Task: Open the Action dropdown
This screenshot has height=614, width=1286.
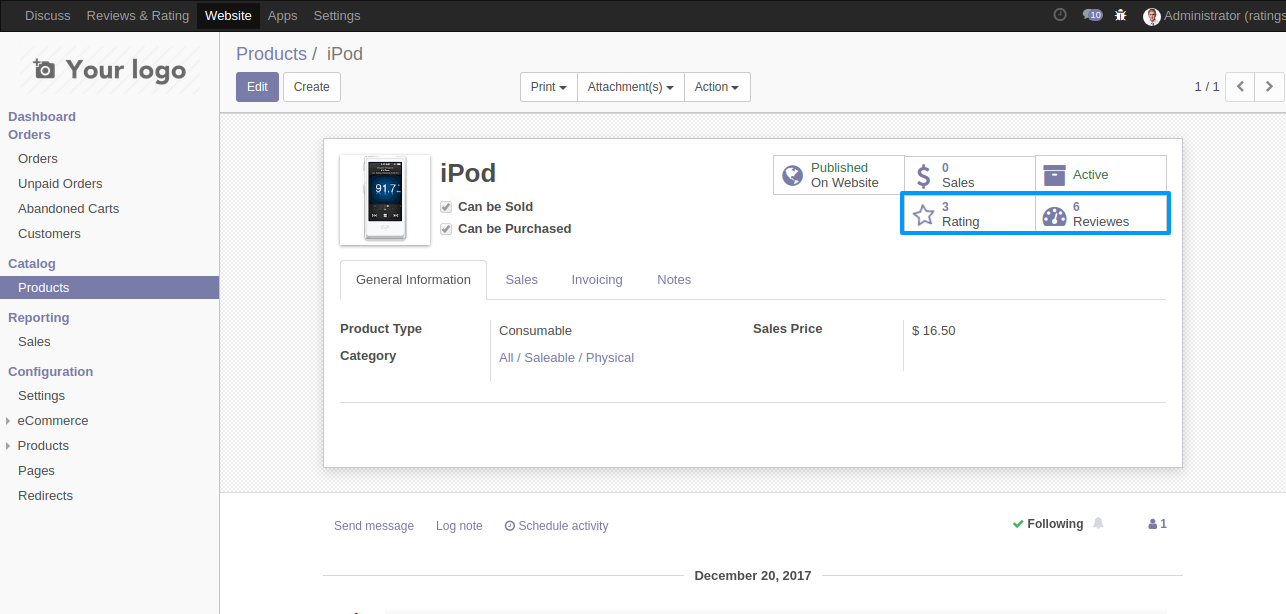Action: pyautogui.click(x=717, y=87)
